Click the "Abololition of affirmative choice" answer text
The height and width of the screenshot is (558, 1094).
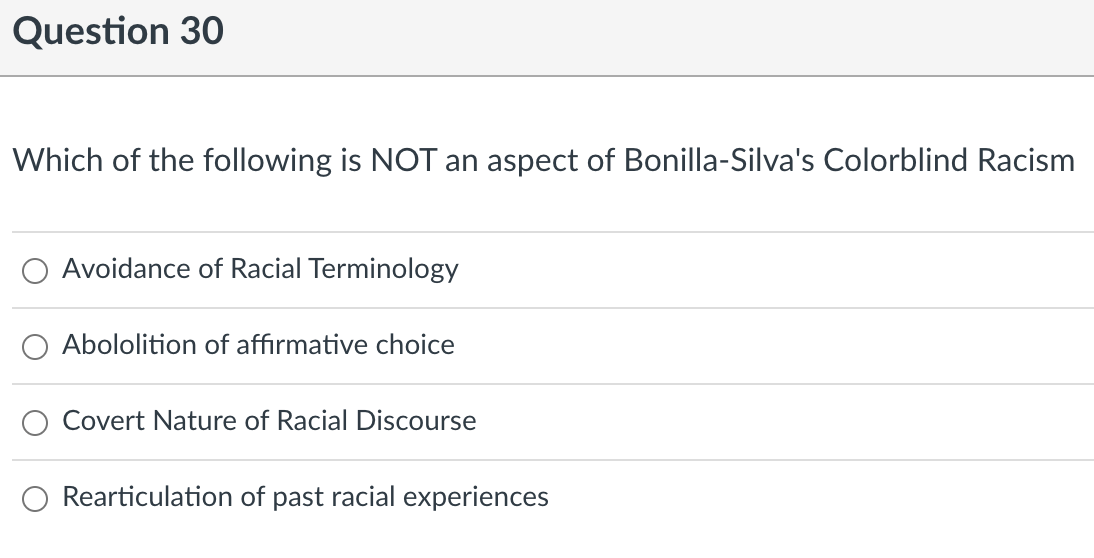258,345
